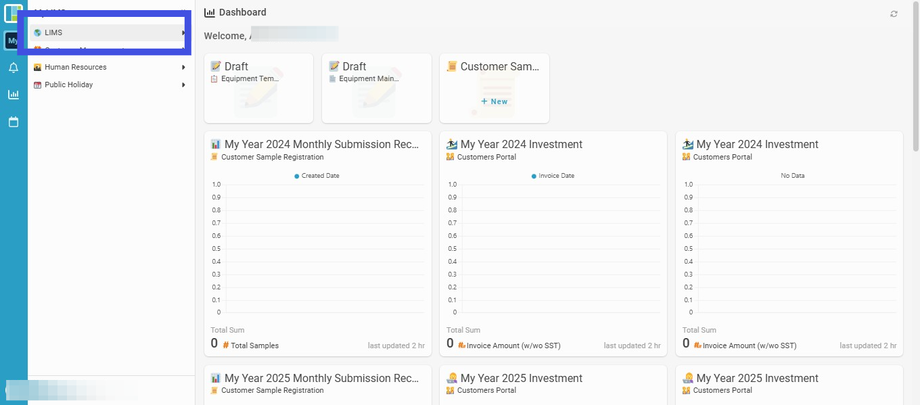Image resolution: width=920 pixels, height=405 pixels.
Task: Click the refresh dashboard icon
Action: [x=894, y=14]
